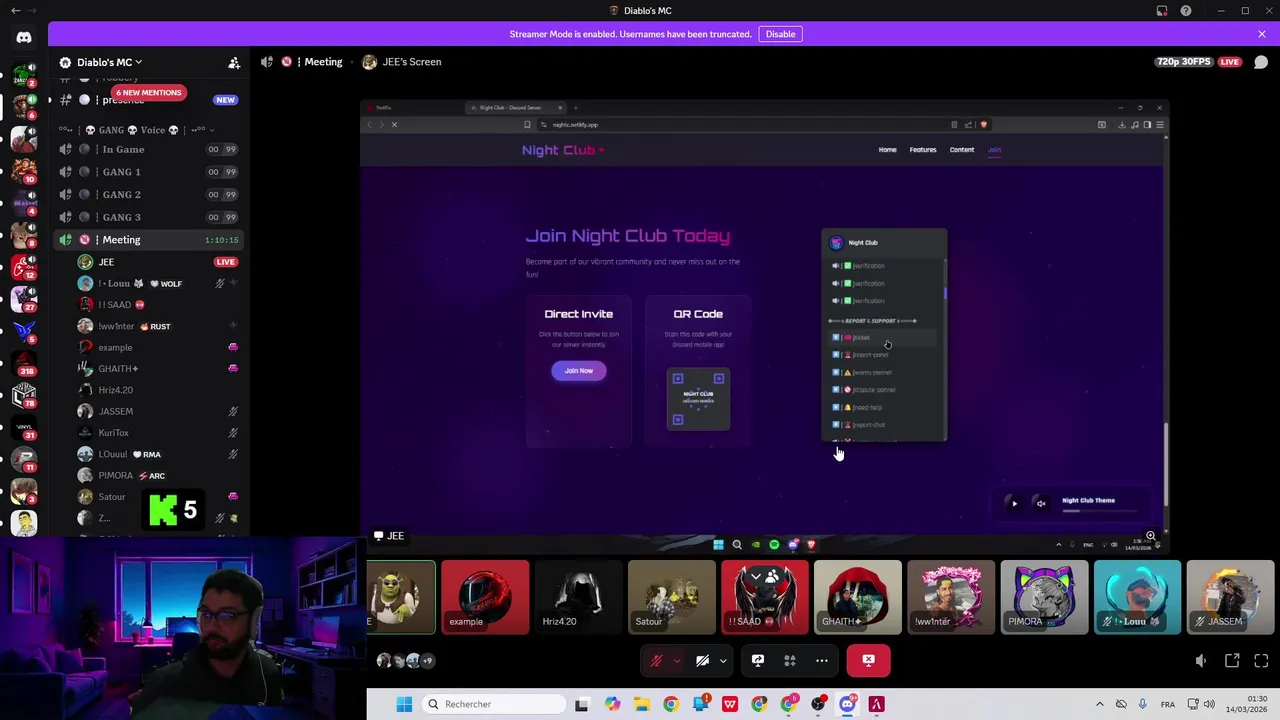1280x720 pixels.
Task: Show hidden system tray icons chevron
Action: click(1100, 704)
